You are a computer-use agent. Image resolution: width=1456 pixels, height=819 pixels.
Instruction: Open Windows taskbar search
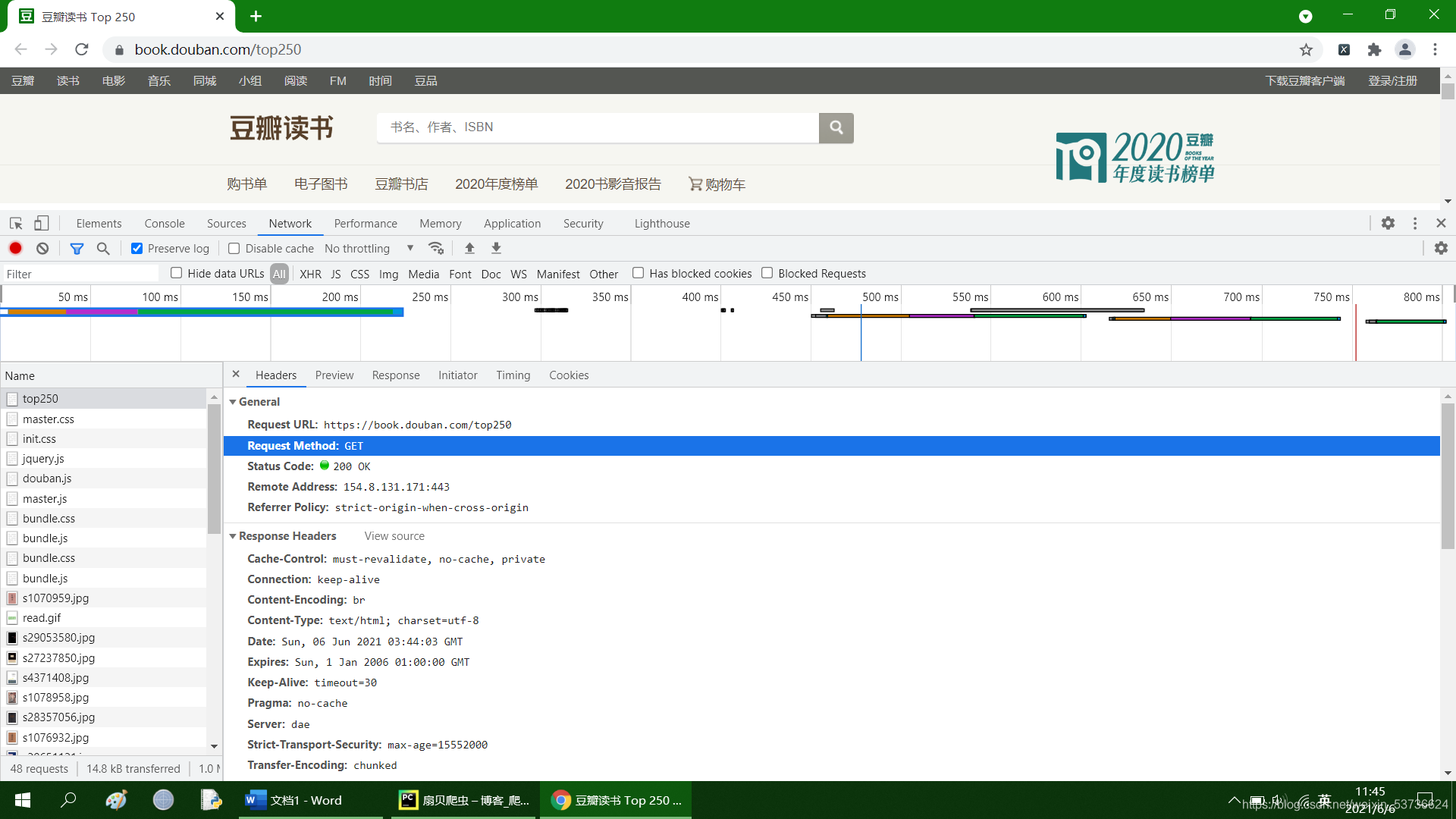click(x=68, y=800)
